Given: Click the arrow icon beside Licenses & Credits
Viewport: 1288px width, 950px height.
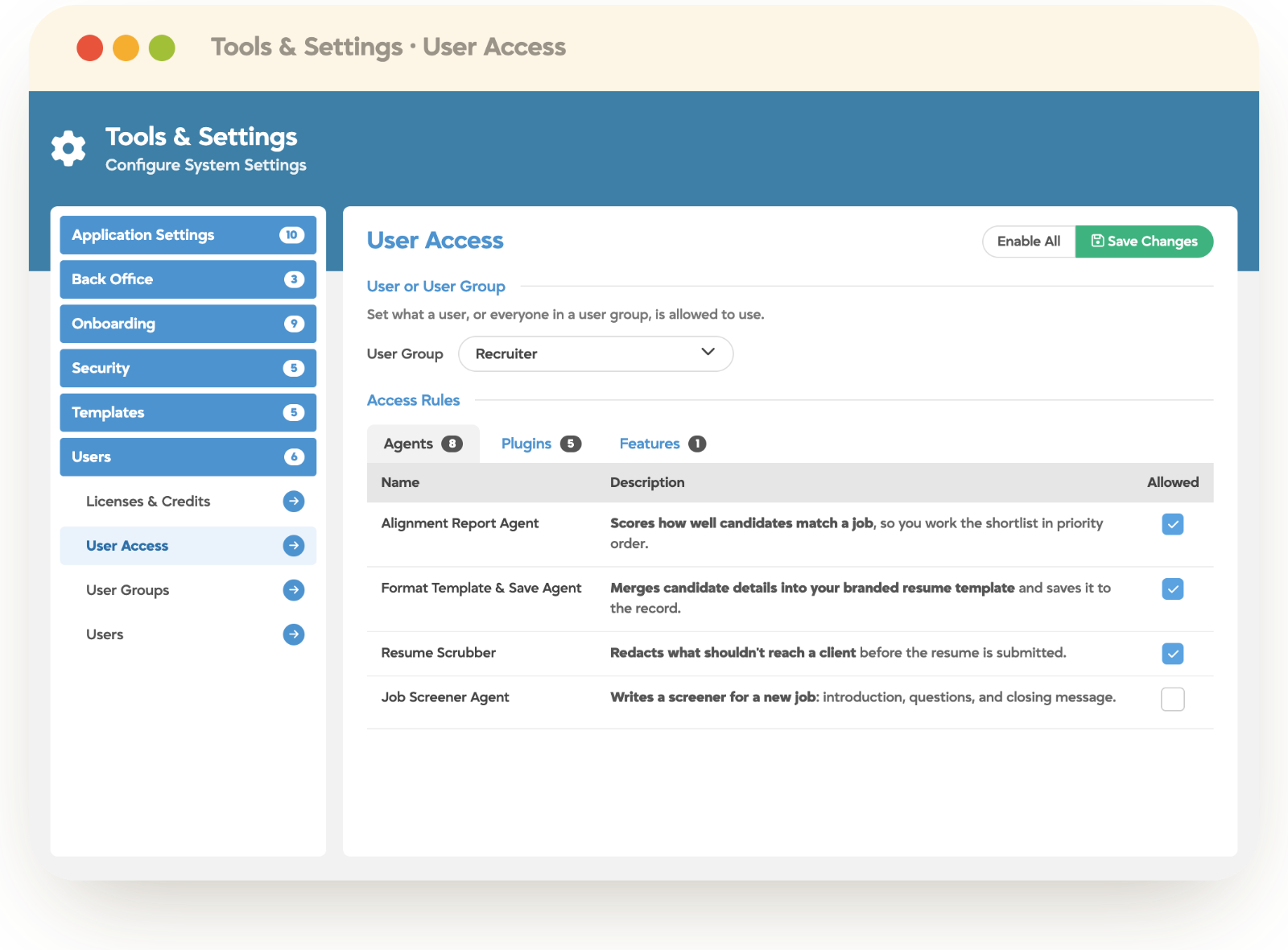Looking at the screenshot, I should pyautogui.click(x=294, y=502).
